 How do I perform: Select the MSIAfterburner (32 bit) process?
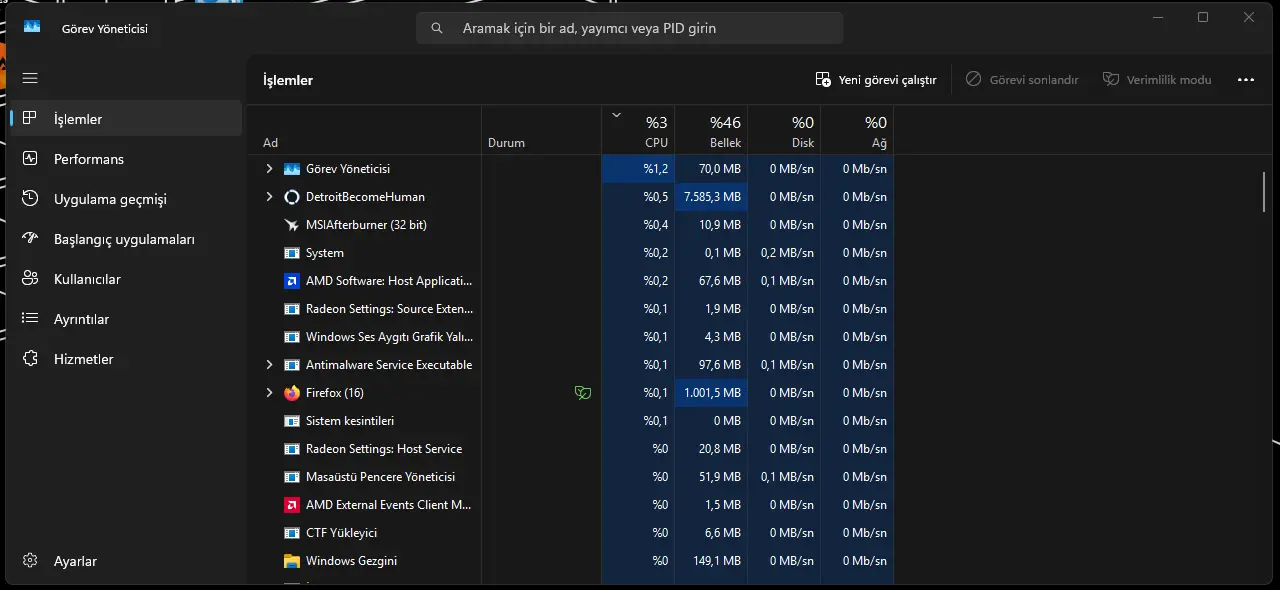tap(366, 225)
